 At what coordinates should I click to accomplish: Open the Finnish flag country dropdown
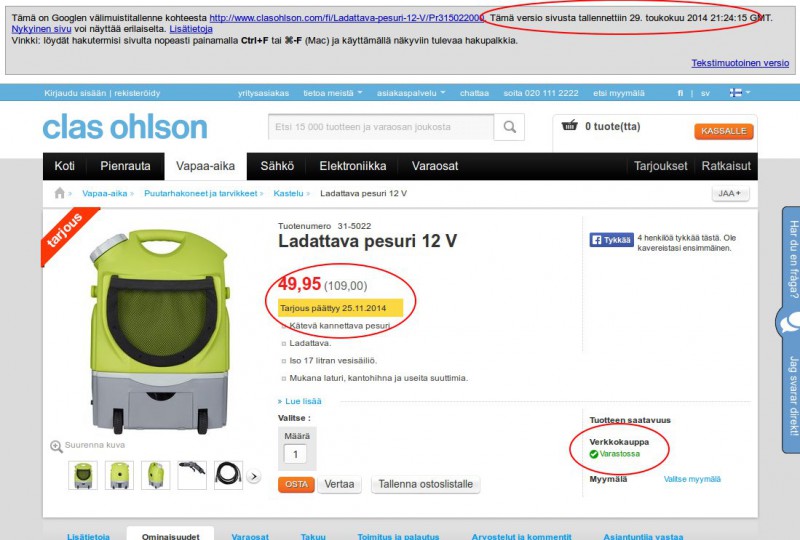pyautogui.click(x=739, y=93)
